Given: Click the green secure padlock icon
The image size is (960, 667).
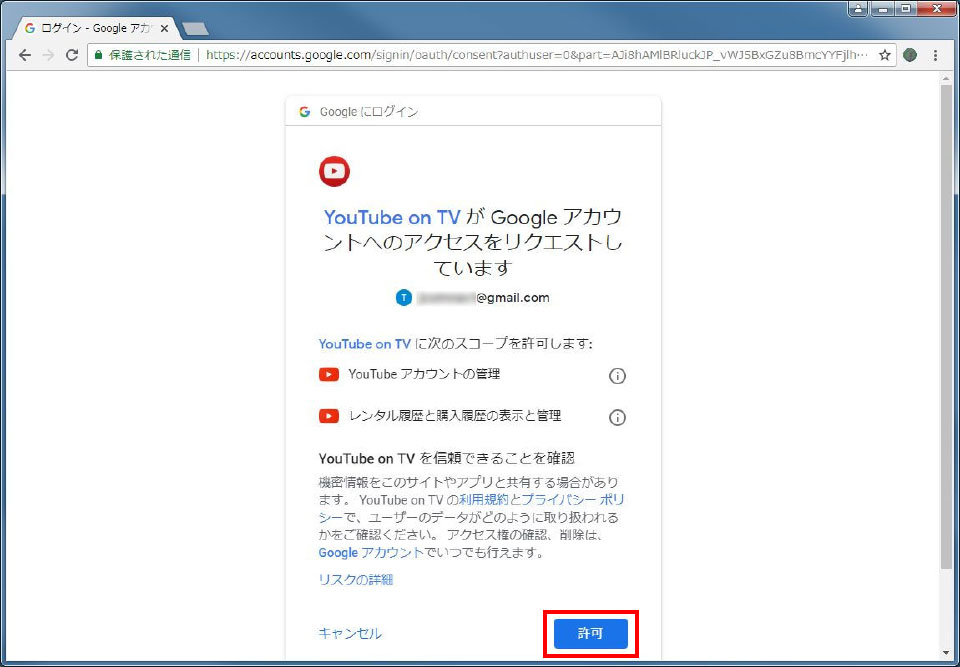Looking at the screenshot, I should coord(99,55).
